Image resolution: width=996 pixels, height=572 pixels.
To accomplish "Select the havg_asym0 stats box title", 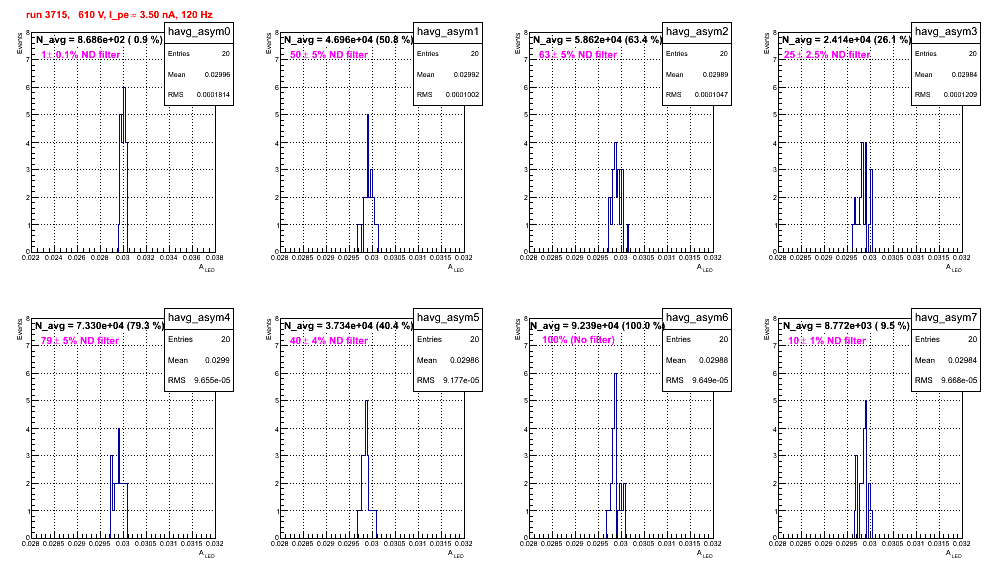I will click(199, 32).
